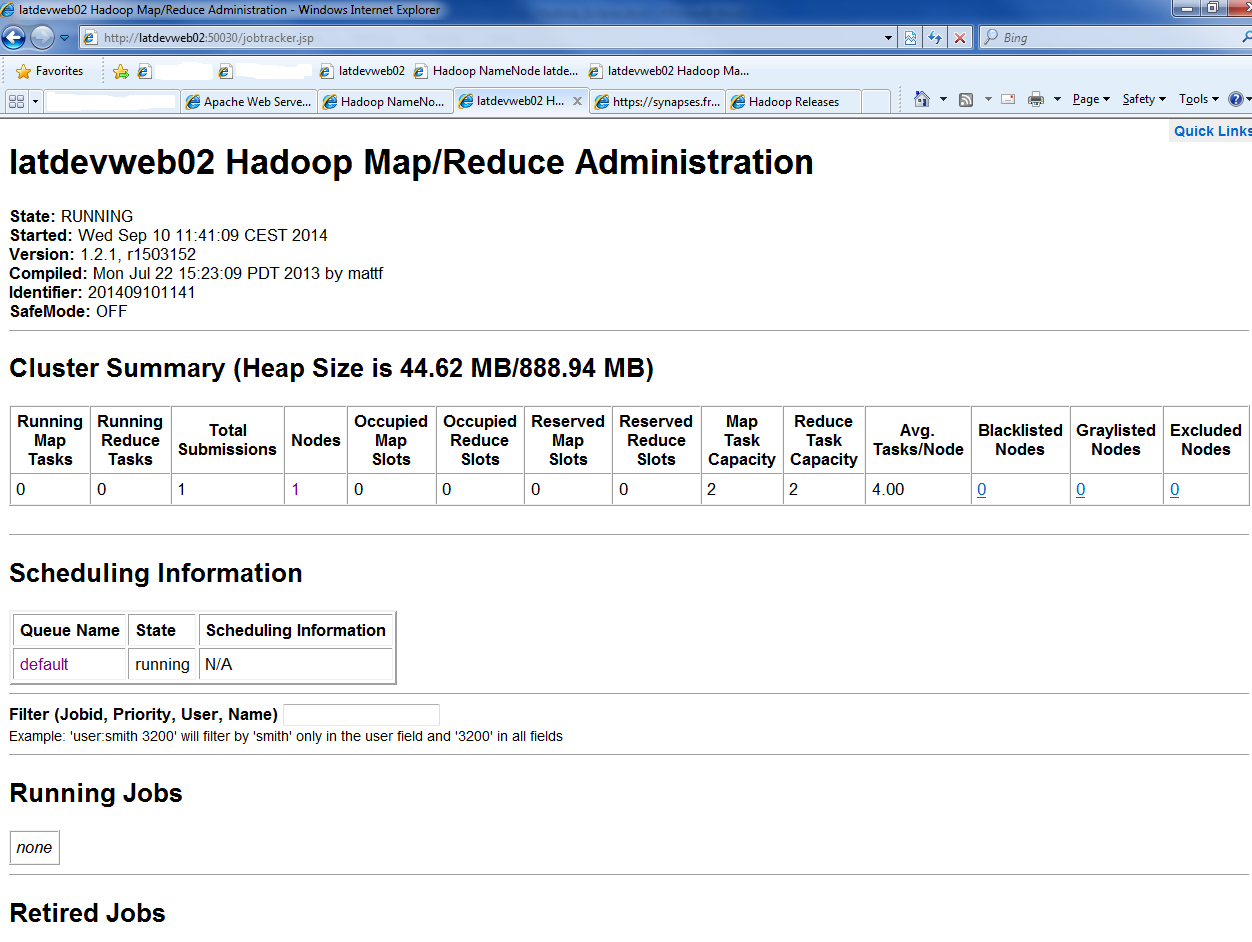Switch to the Hadoop Releases tab
The height and width of the screenshot is (942, 1252).
(794, 101)
